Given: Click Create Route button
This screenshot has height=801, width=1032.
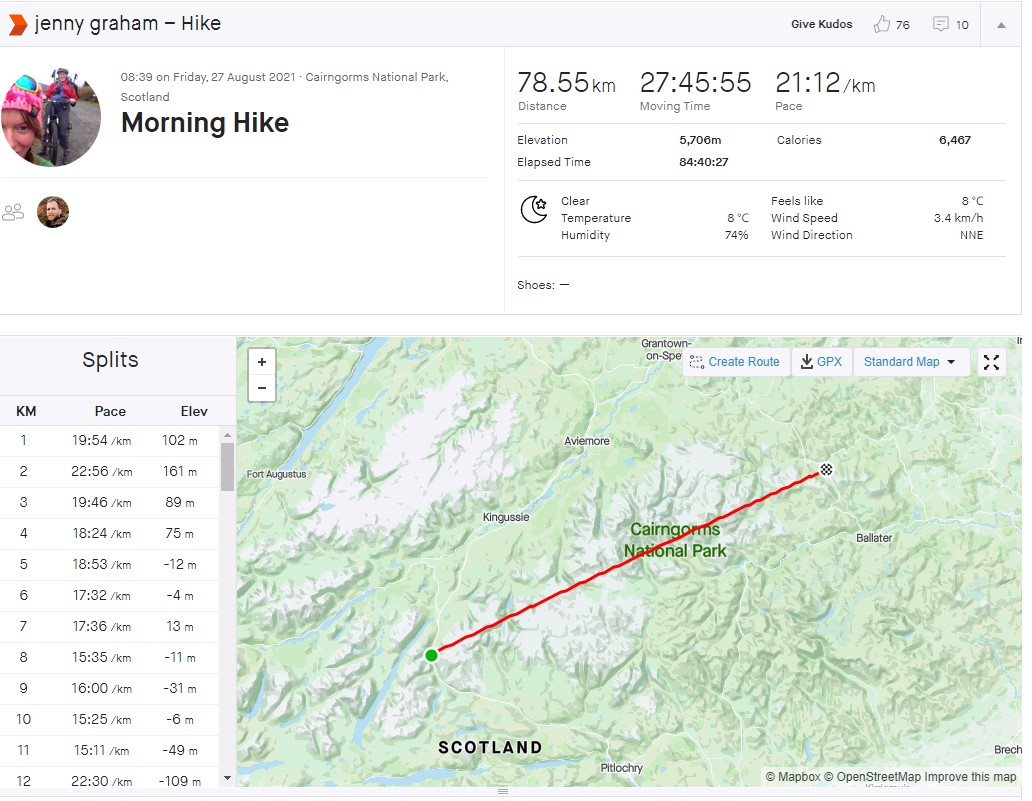Looking at the screenshot, I should point(735,362).
